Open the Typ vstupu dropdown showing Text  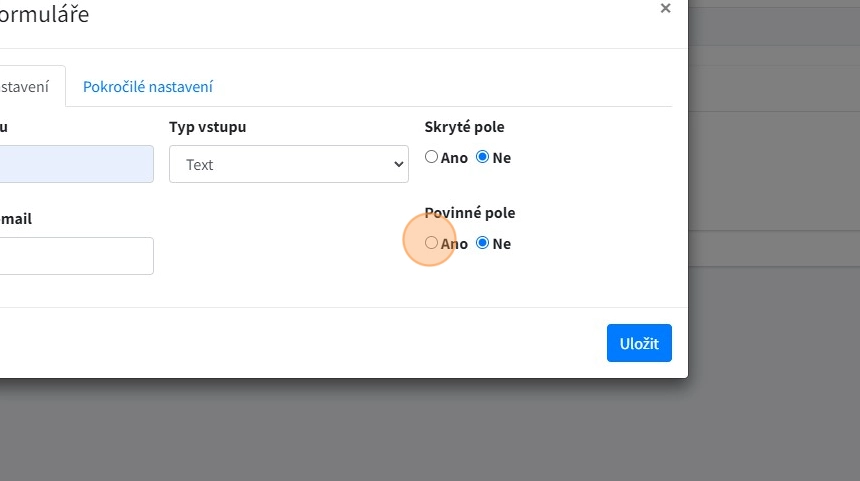click(x=288, y=165)
